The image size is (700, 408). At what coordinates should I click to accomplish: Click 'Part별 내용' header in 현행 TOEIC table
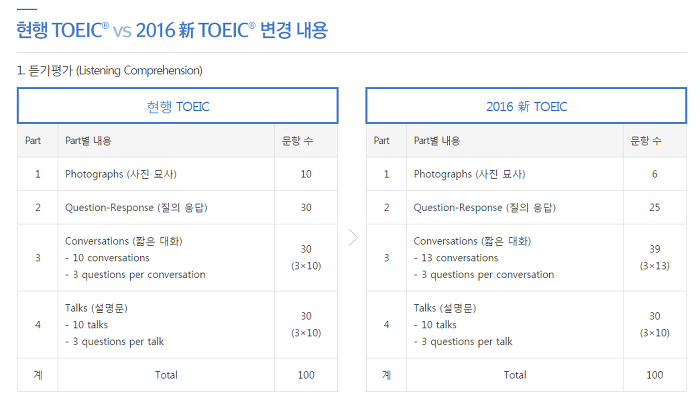coord(88,141)
